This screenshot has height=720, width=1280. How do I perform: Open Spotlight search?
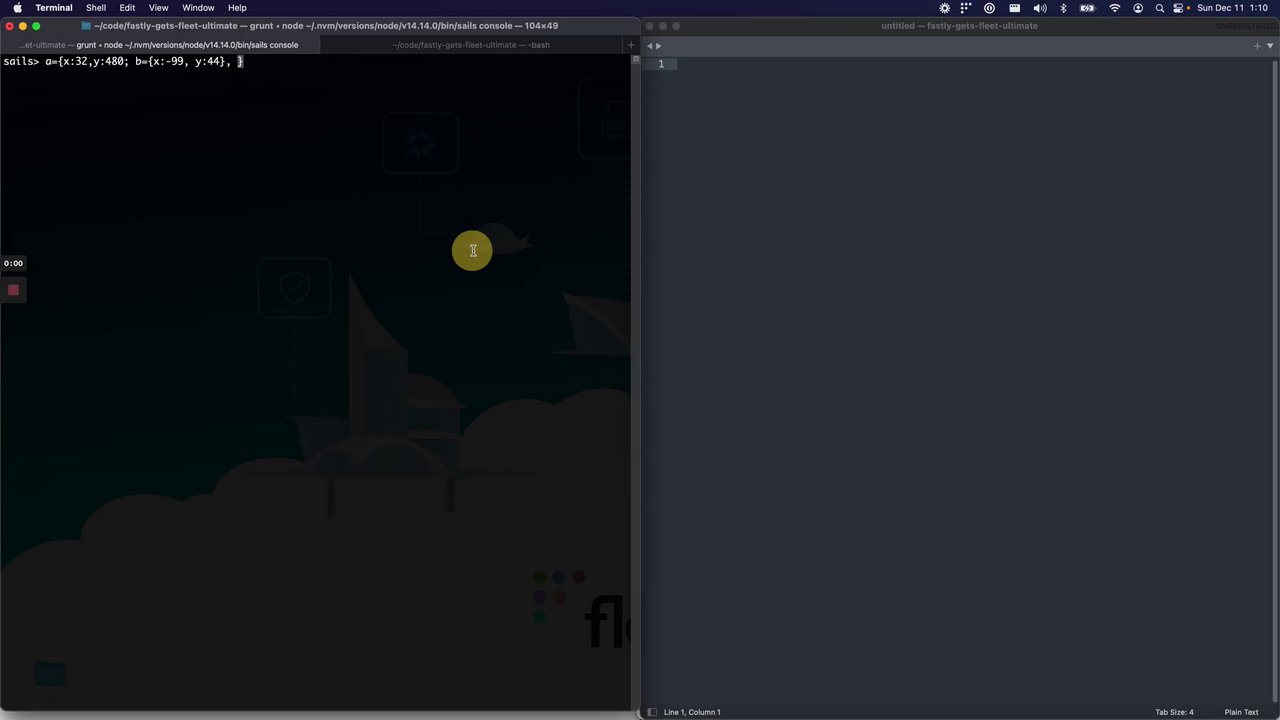click(x=1160, y=8)
